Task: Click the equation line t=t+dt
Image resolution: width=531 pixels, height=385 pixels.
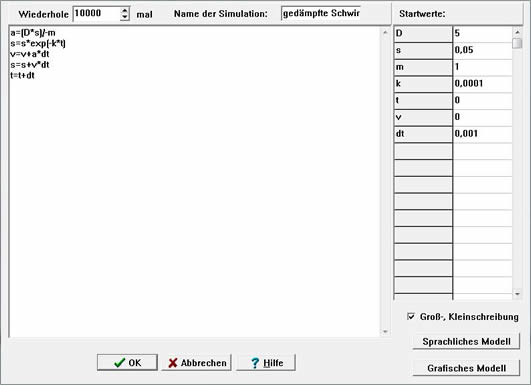Action: coord(22,75)
